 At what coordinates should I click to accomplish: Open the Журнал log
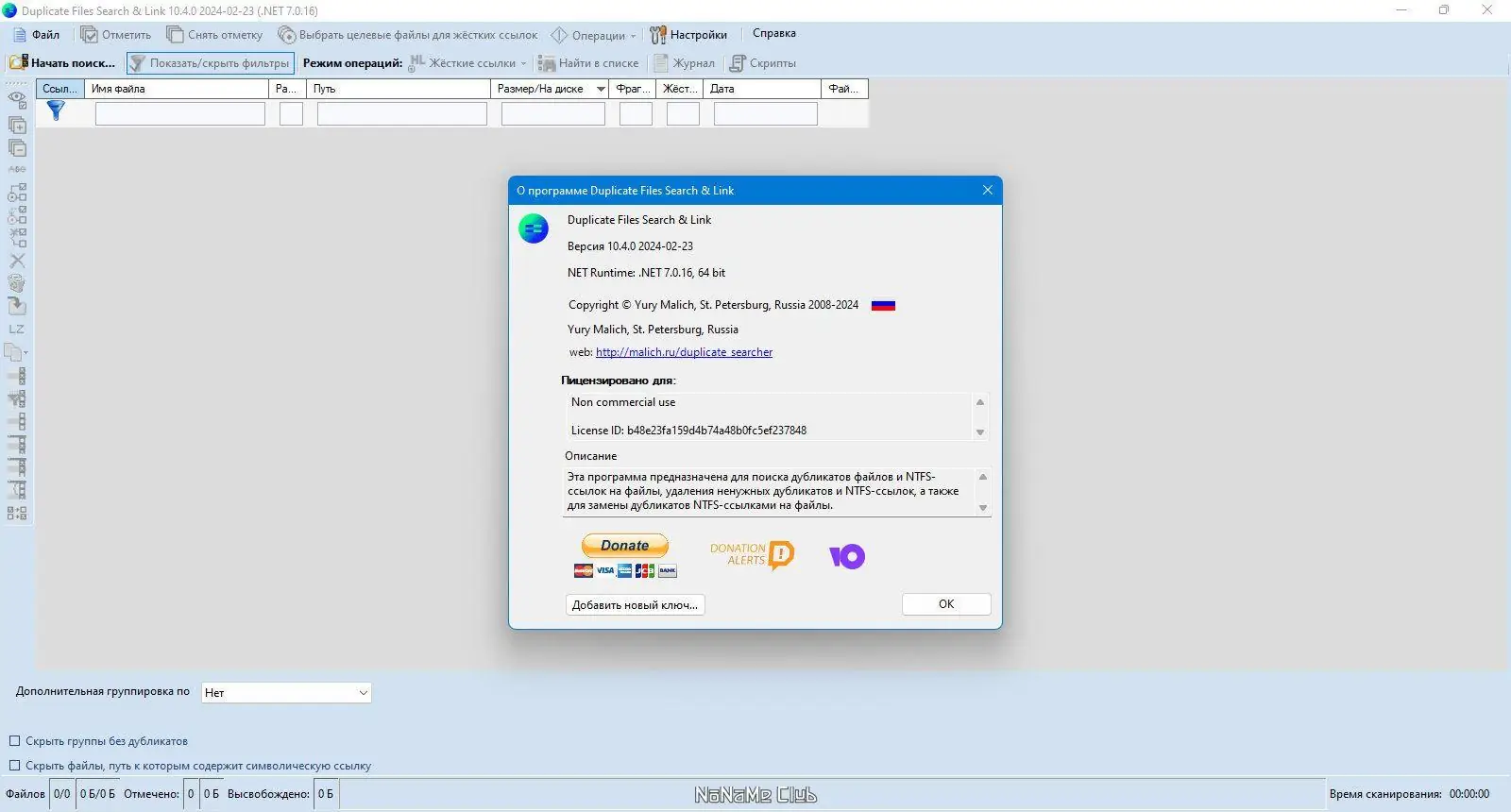pyautogui.click(x=685, y=63)
